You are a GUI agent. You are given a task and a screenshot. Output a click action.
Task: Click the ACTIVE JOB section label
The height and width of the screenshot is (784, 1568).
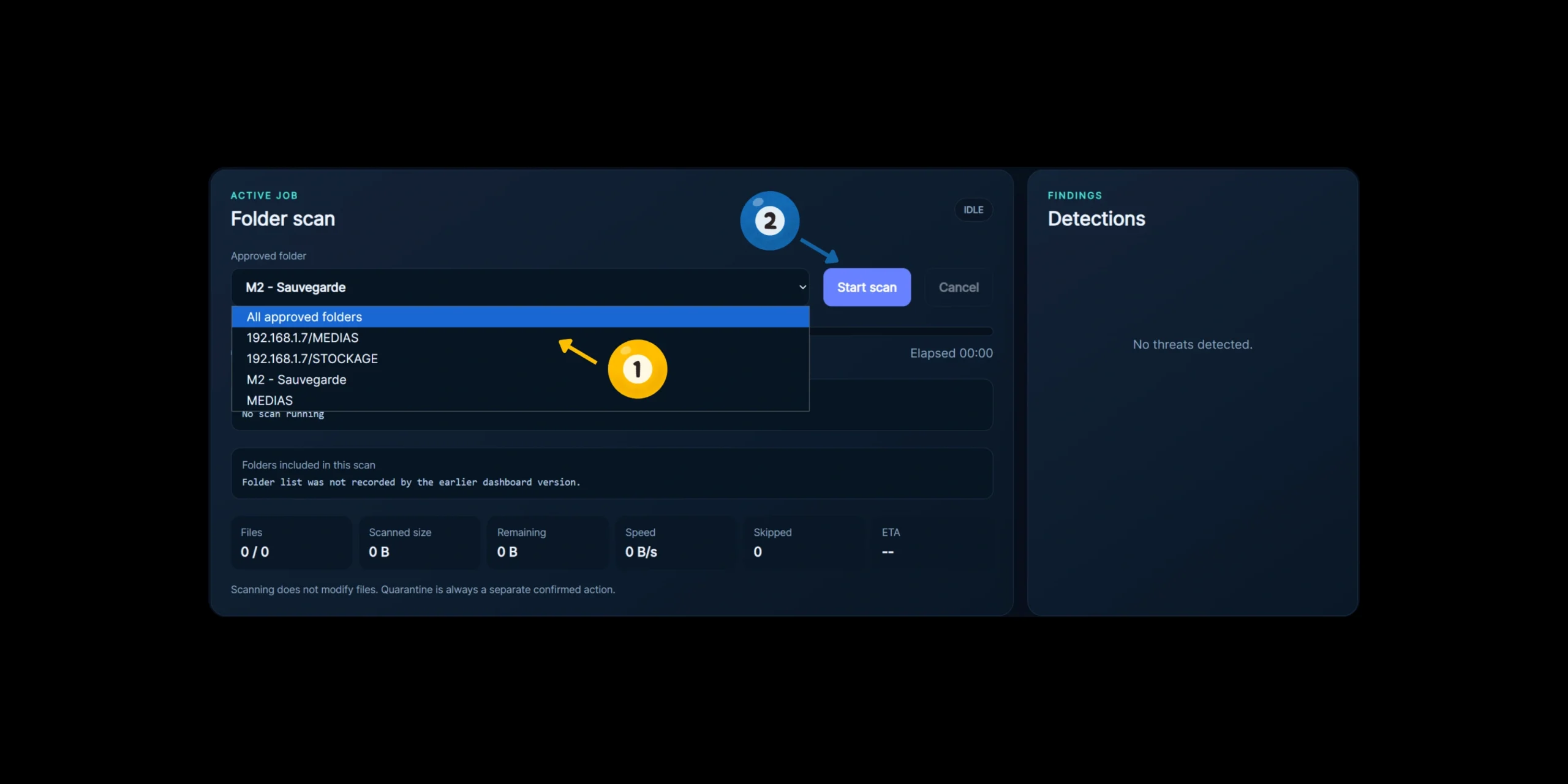264,195
